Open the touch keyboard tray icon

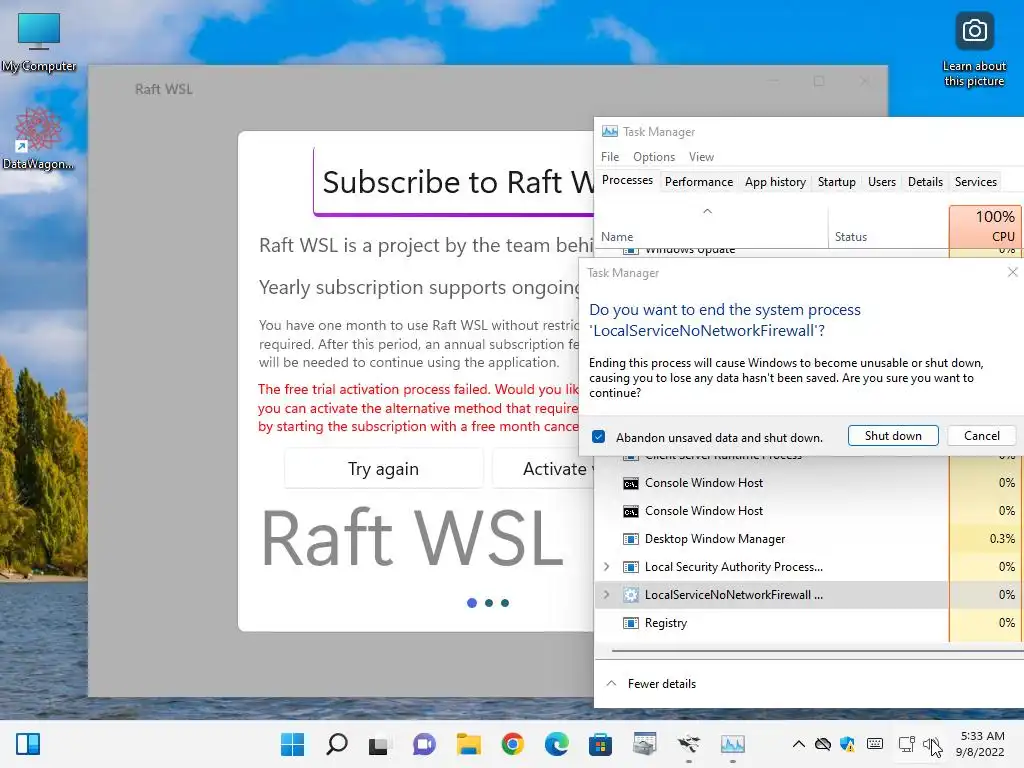tap(875, 744)
